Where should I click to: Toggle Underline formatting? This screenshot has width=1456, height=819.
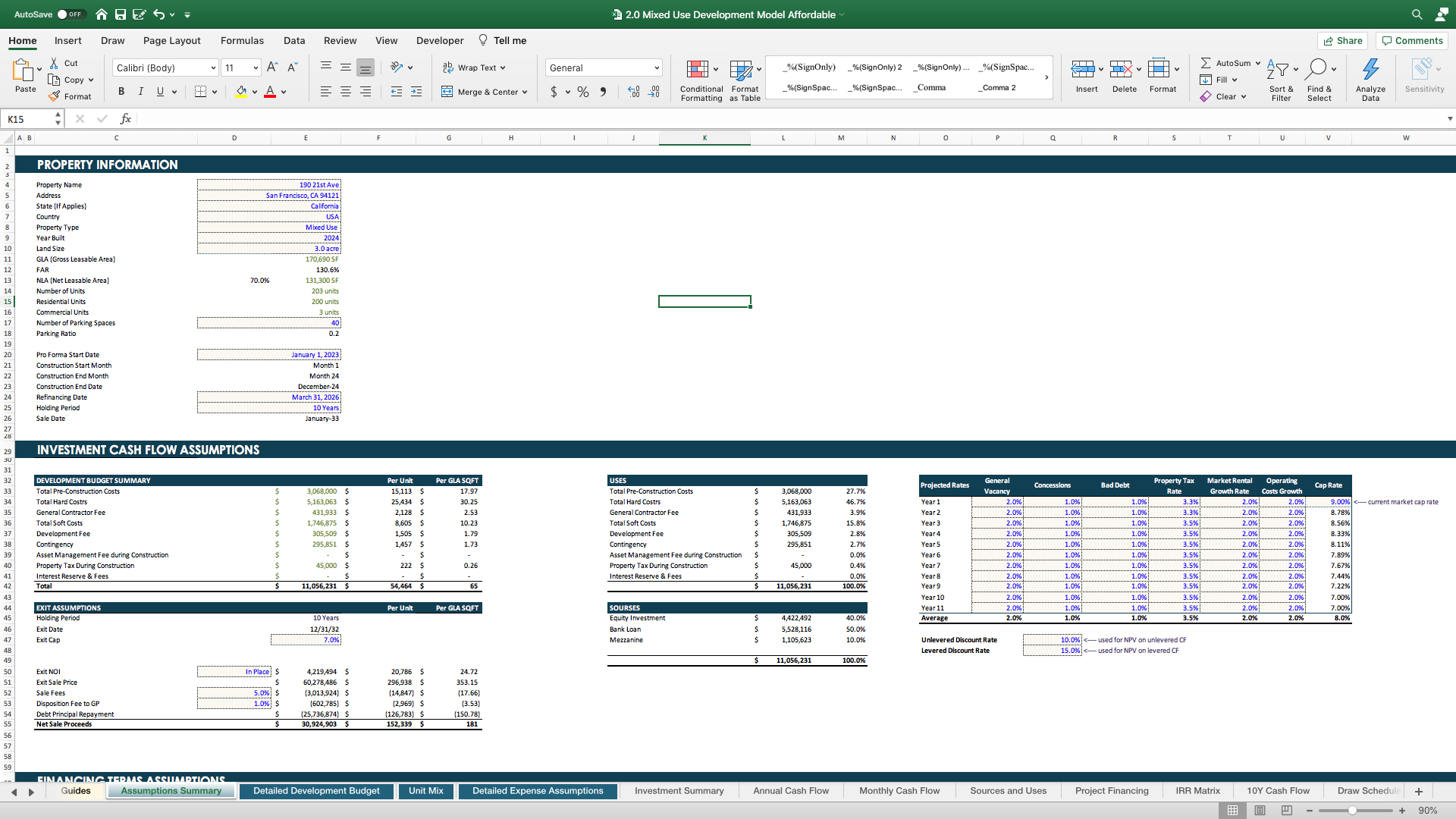coord(160,92)
